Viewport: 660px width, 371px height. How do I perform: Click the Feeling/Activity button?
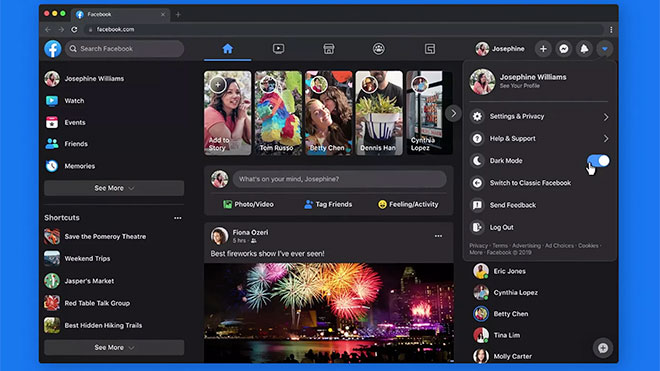pyautogui.click(x=408, y=204)
